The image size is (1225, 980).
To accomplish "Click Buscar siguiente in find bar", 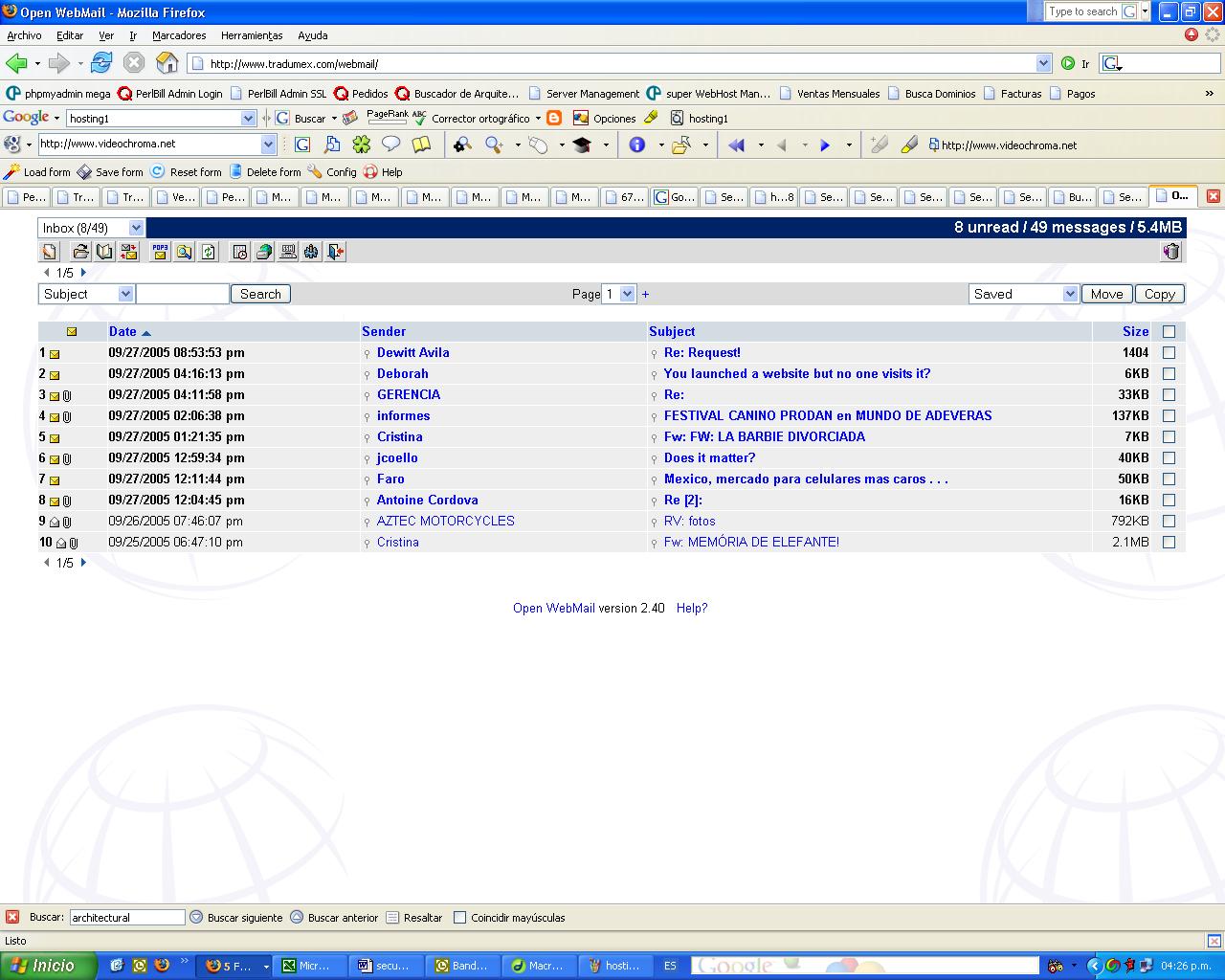I will click(236, 917).
